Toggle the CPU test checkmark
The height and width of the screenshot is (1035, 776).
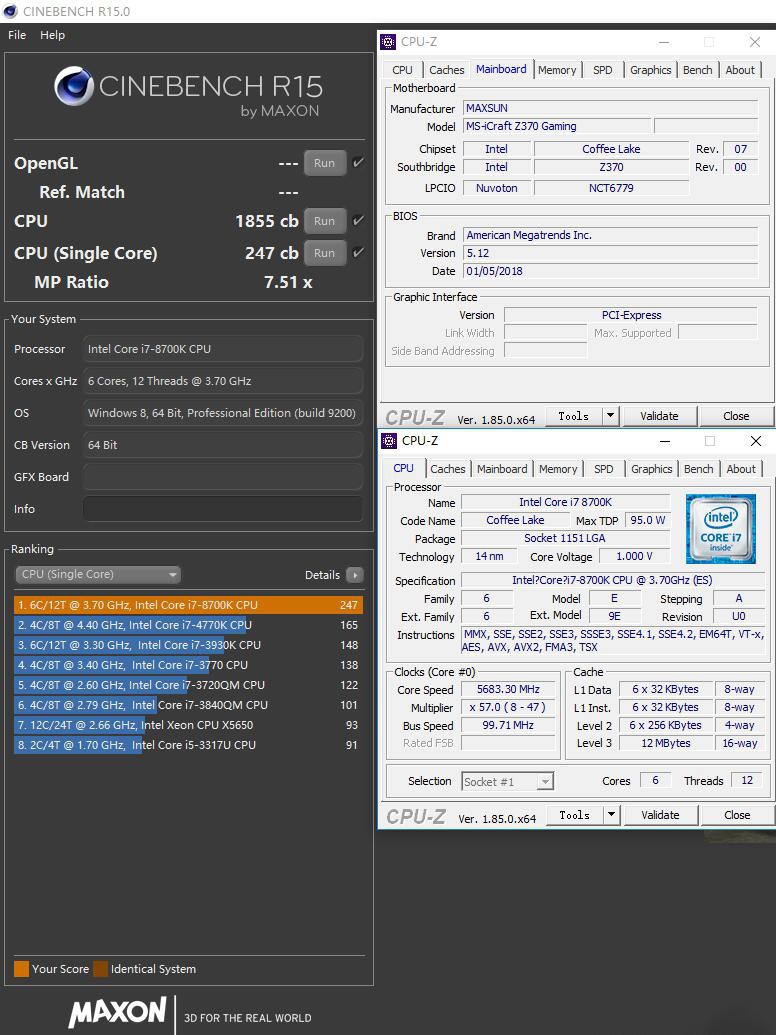pyautogui.click(x=358, y=221)
